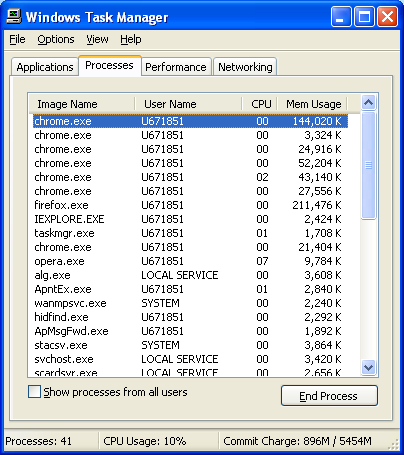Select the stacsv.exe process
The height and width of the screenshot is (455, 404).
[x=190, y=345]
